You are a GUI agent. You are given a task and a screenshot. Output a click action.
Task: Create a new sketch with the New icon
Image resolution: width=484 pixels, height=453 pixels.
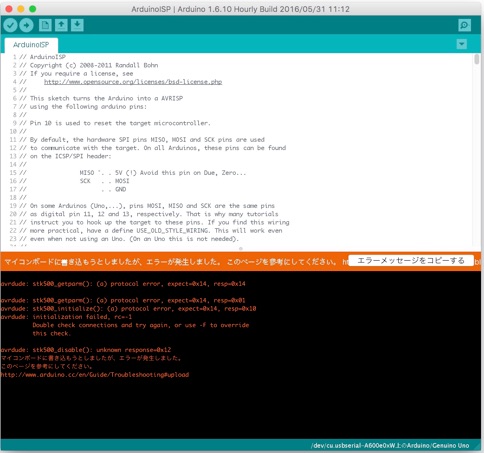pyautogui.click(x=45, y=25)
